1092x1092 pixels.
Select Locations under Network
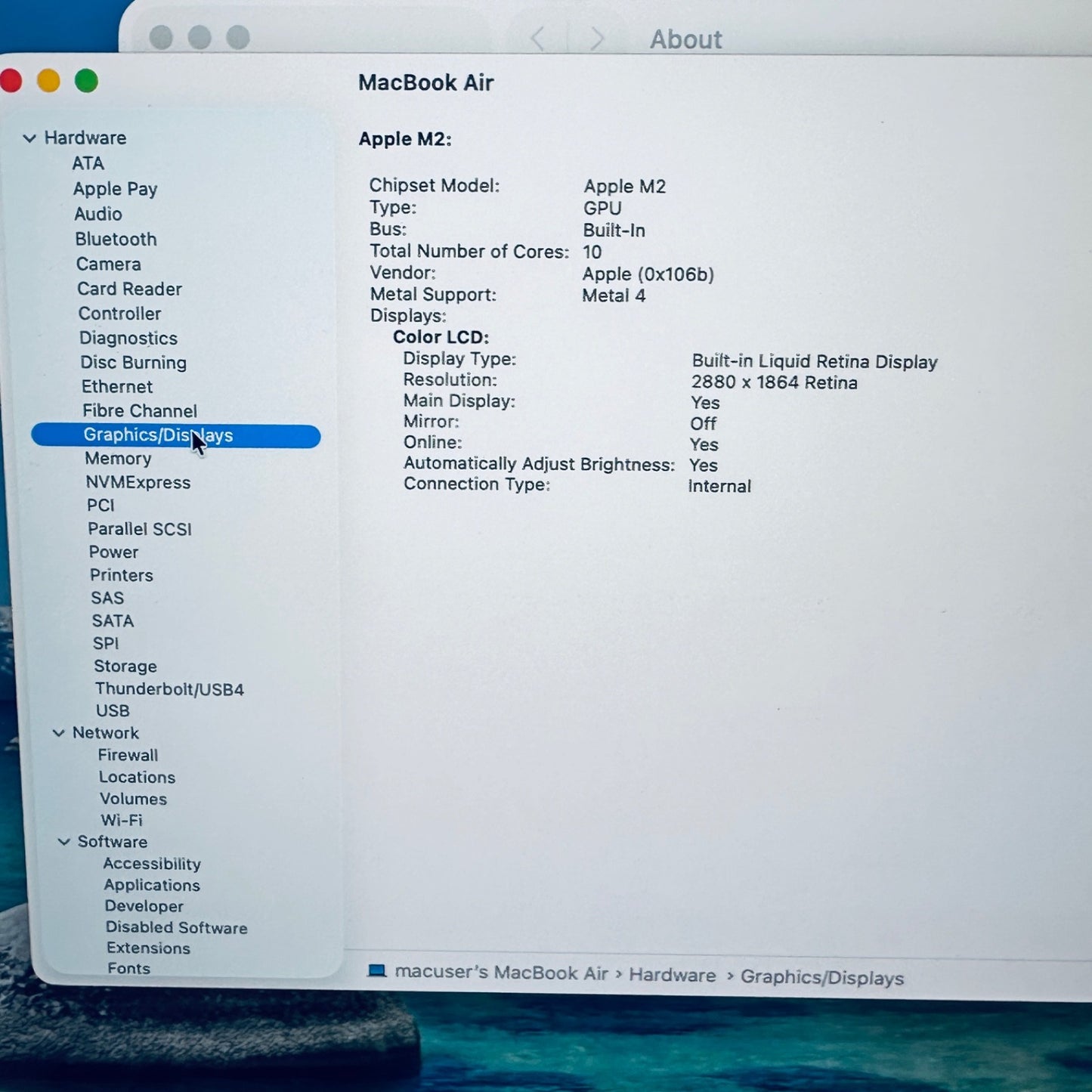click(137, 778)
